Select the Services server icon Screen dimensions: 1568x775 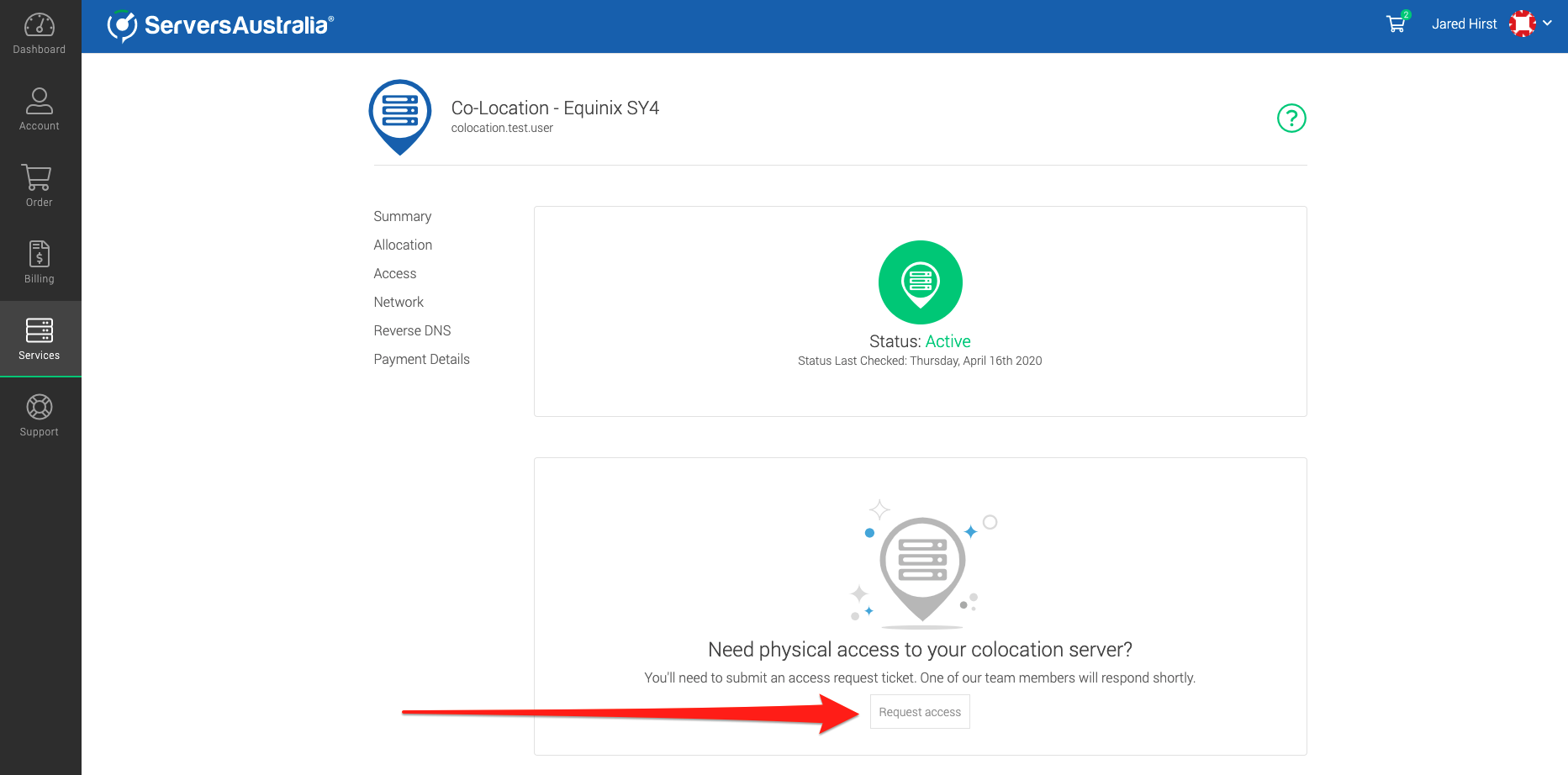(40, 330)
